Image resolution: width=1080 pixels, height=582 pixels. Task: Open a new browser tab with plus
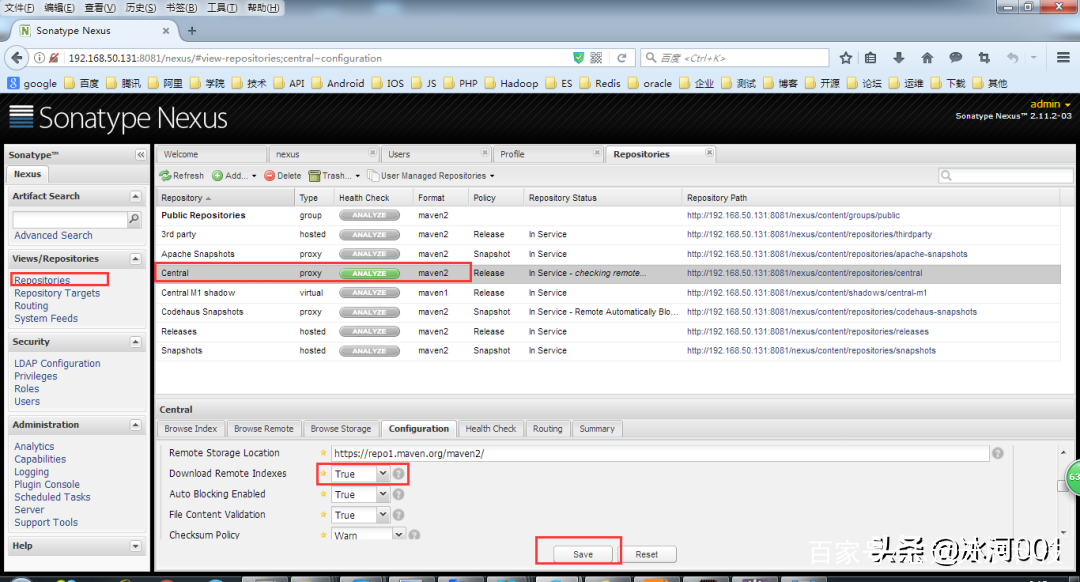[192, 30]
